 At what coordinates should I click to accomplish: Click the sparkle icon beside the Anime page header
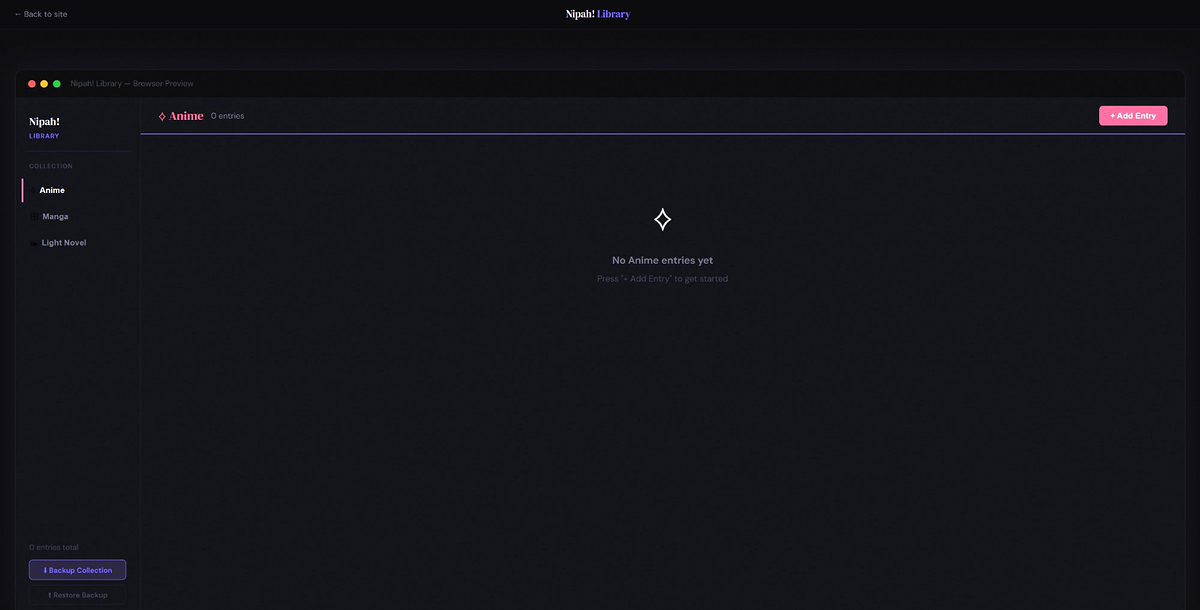[x=162, y=115]
